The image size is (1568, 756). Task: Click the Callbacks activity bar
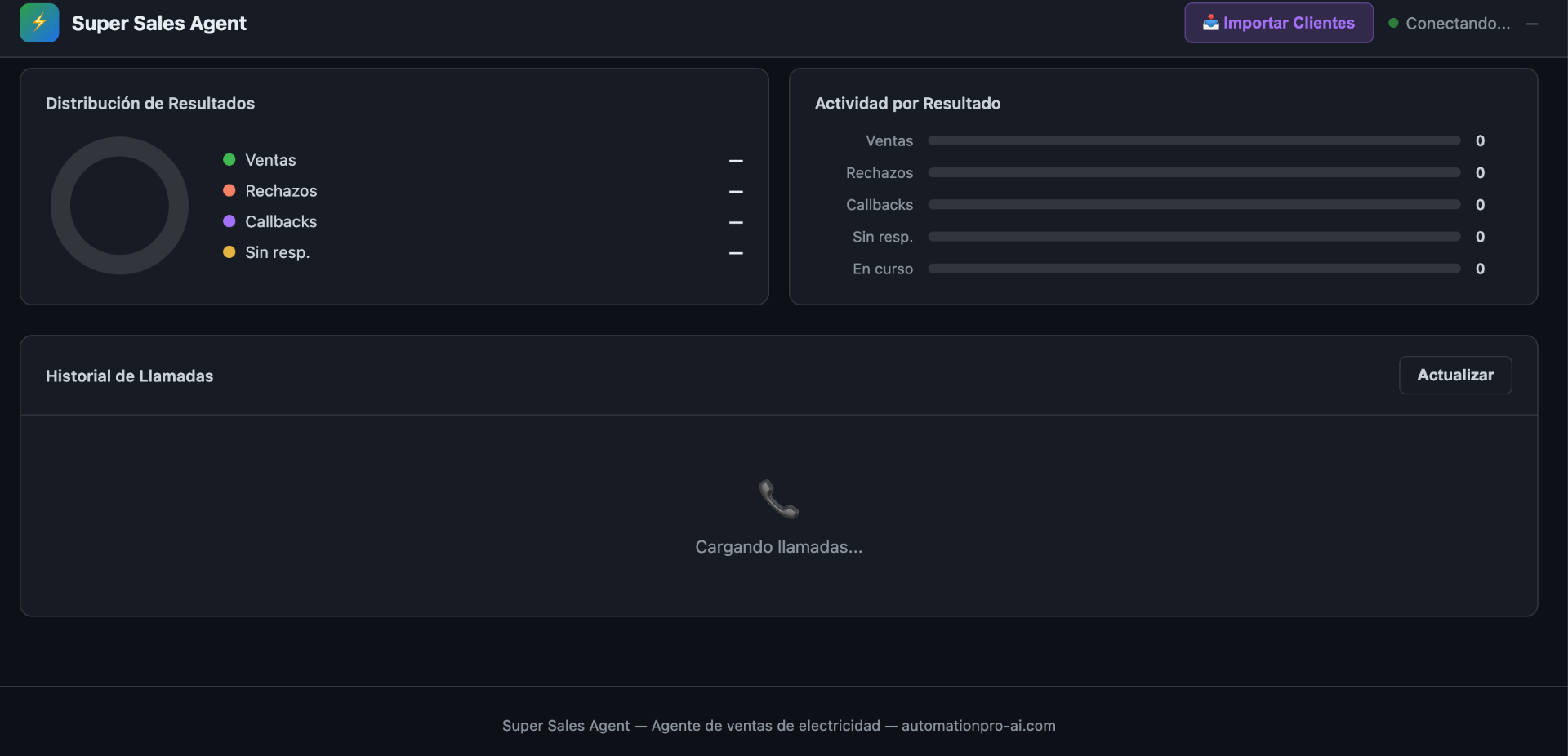tap(1194, 204)
